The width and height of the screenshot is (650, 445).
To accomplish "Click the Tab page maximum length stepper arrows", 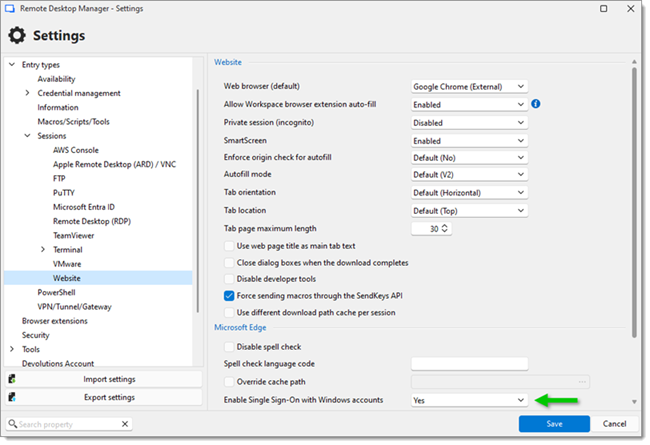I will [x=445, y=228].
